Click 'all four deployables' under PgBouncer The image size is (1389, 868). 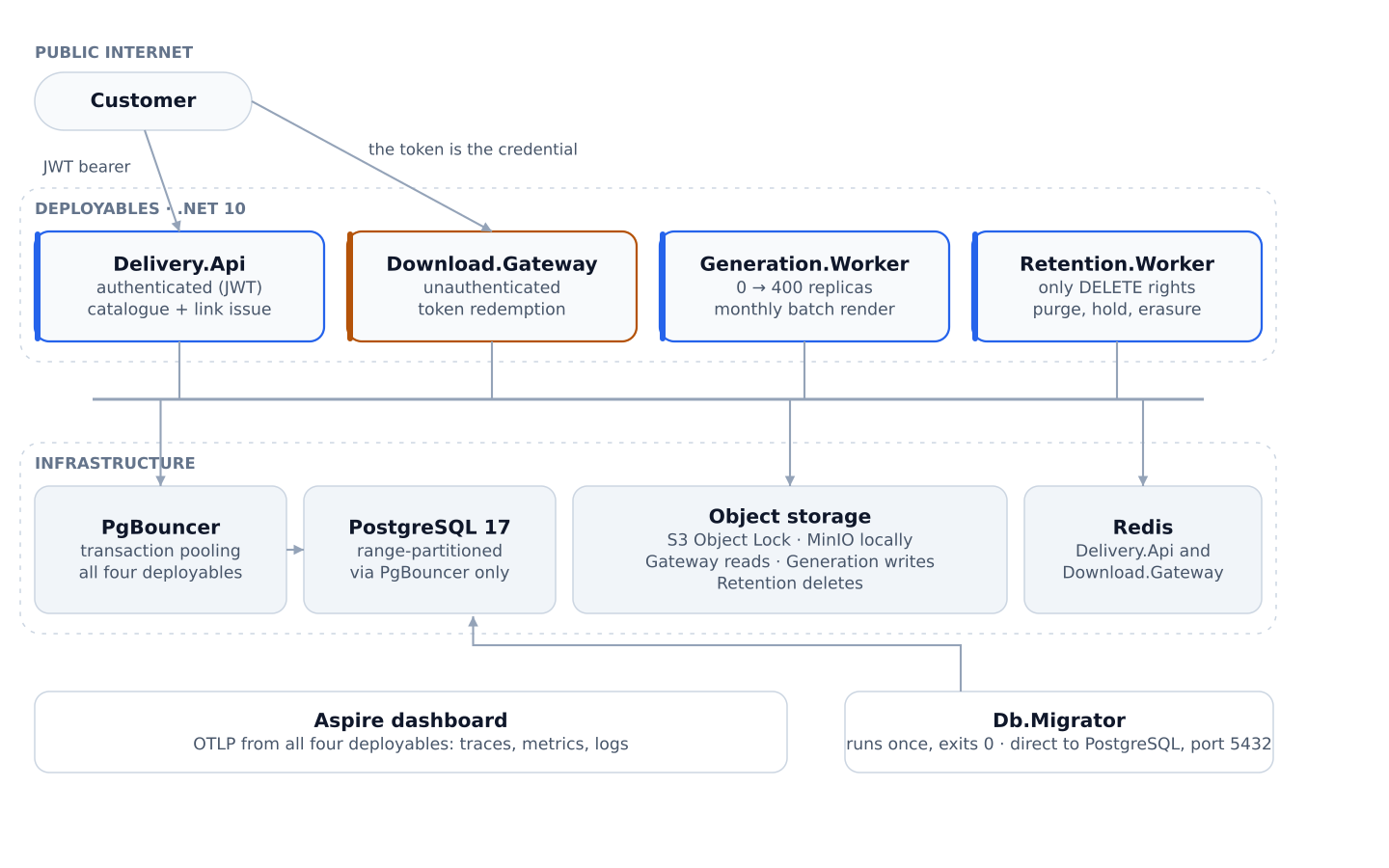point(160,573)
